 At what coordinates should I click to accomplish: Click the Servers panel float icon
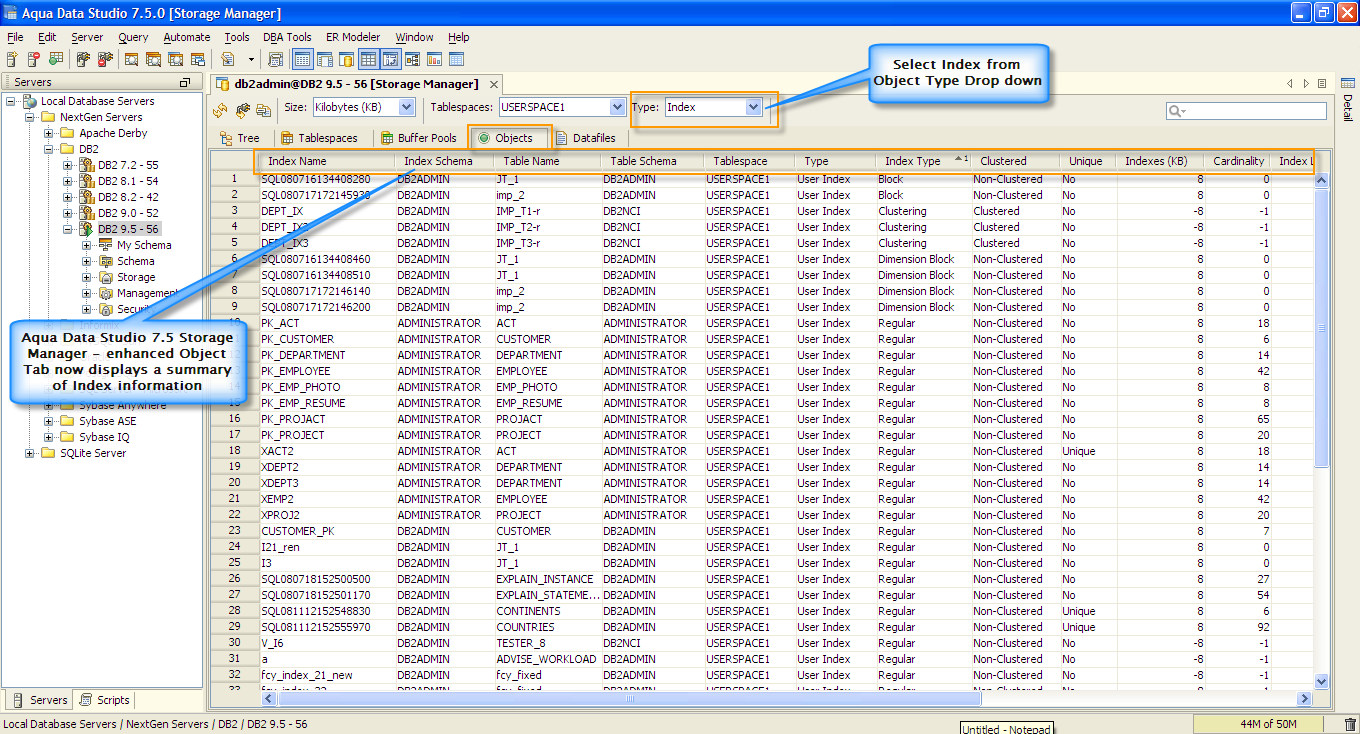pos(184,83)
